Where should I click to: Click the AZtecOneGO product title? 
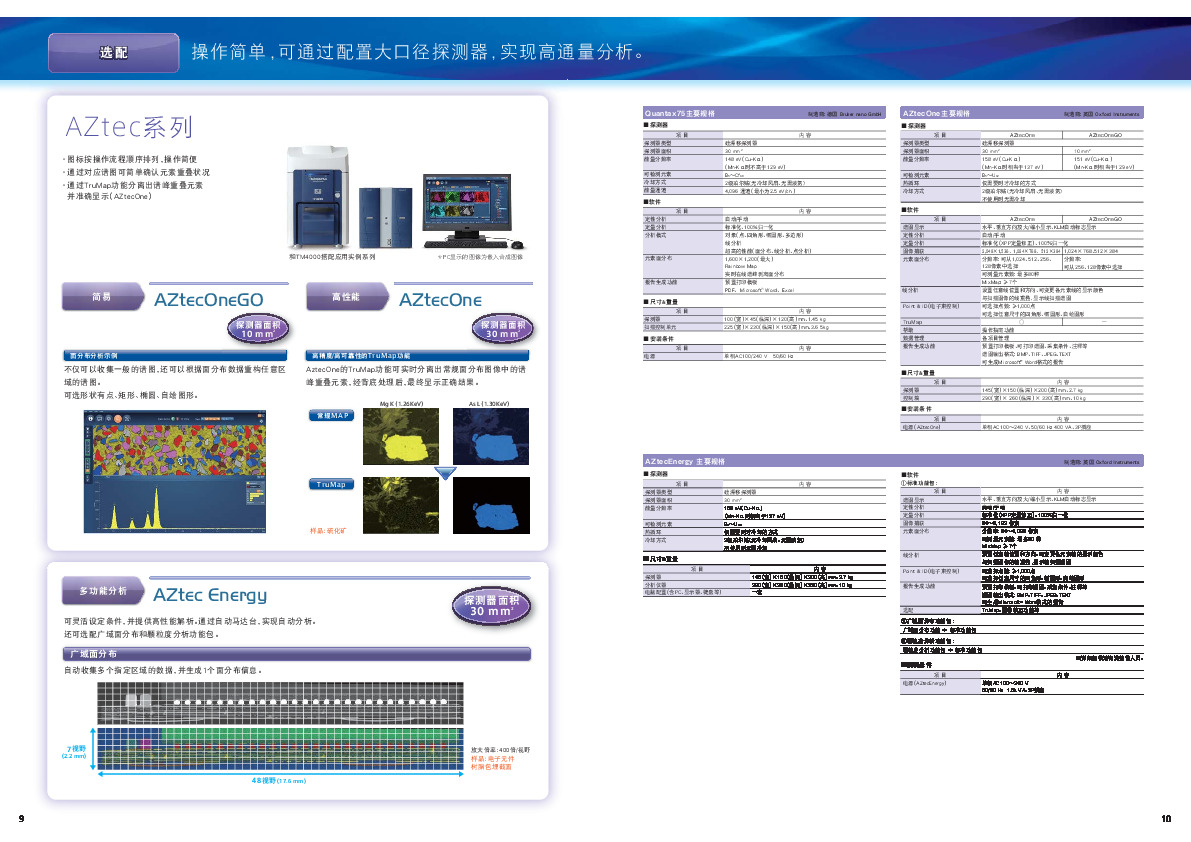(209, 300)
